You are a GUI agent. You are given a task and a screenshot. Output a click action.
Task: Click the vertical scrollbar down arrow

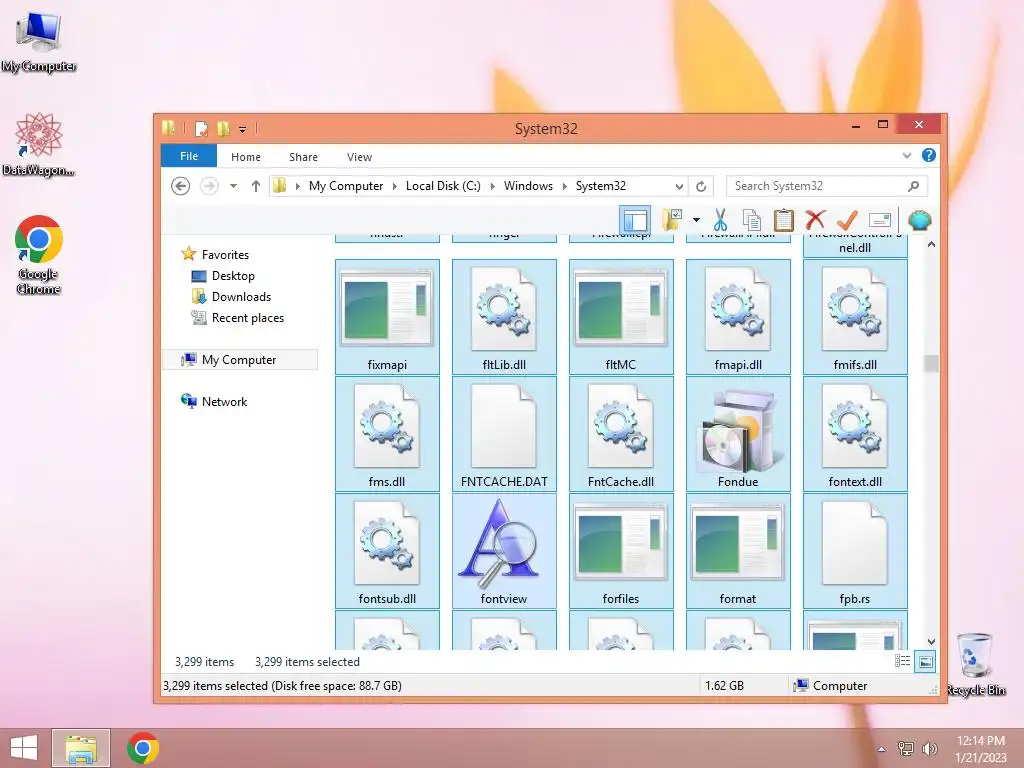point(931,642)
